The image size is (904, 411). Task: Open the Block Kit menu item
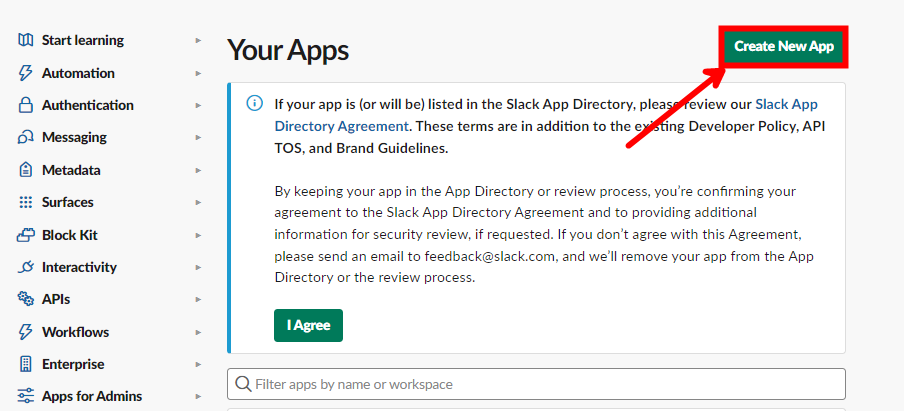(70, 235)
